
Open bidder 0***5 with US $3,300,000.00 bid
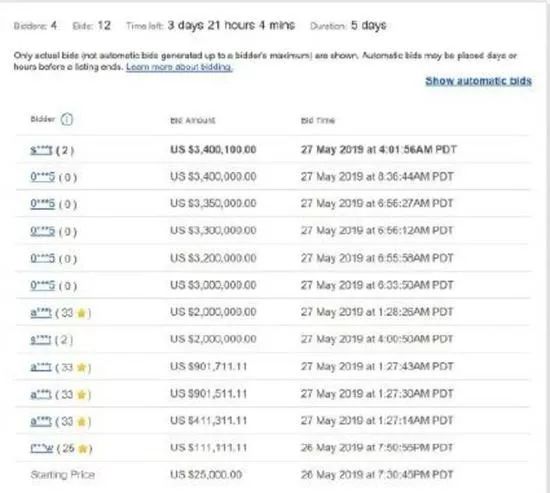click(x=42, y=231)
